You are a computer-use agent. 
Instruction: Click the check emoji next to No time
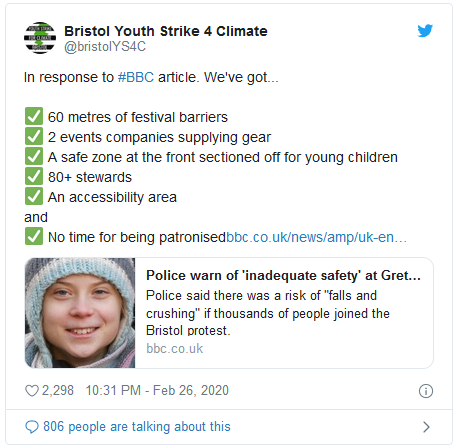34,236
